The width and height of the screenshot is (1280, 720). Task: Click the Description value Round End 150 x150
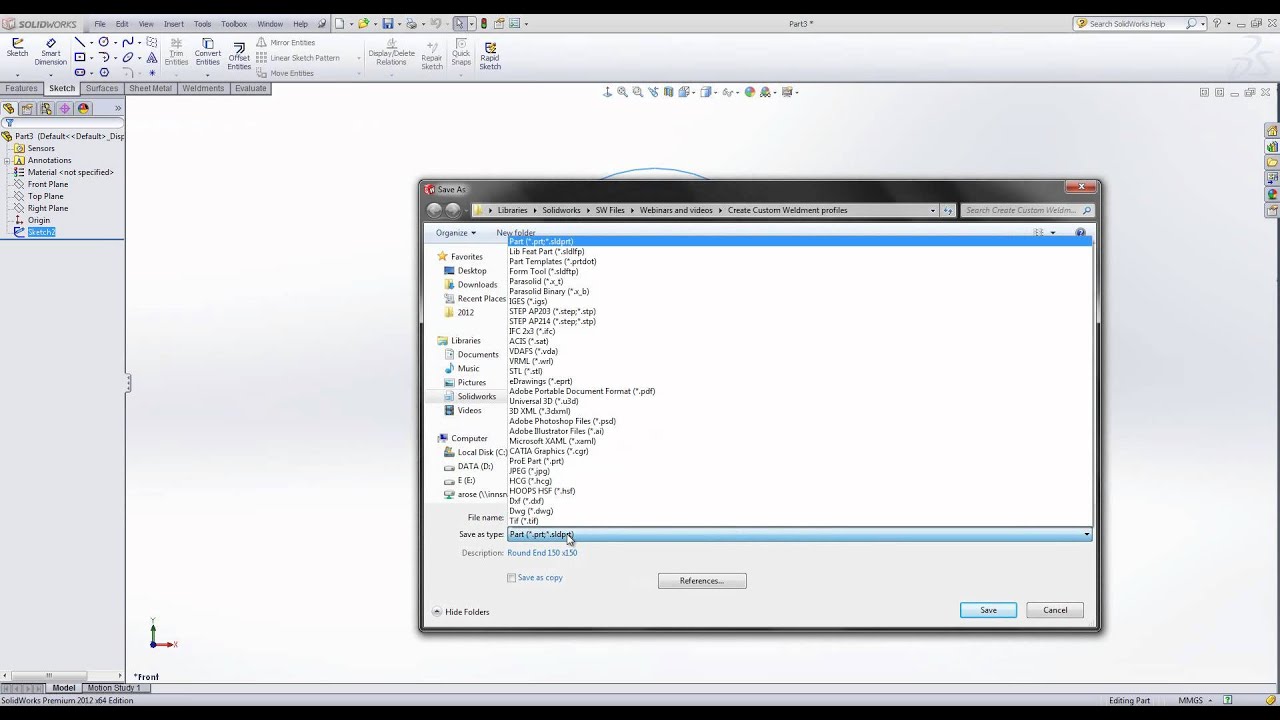pos(542,553)
